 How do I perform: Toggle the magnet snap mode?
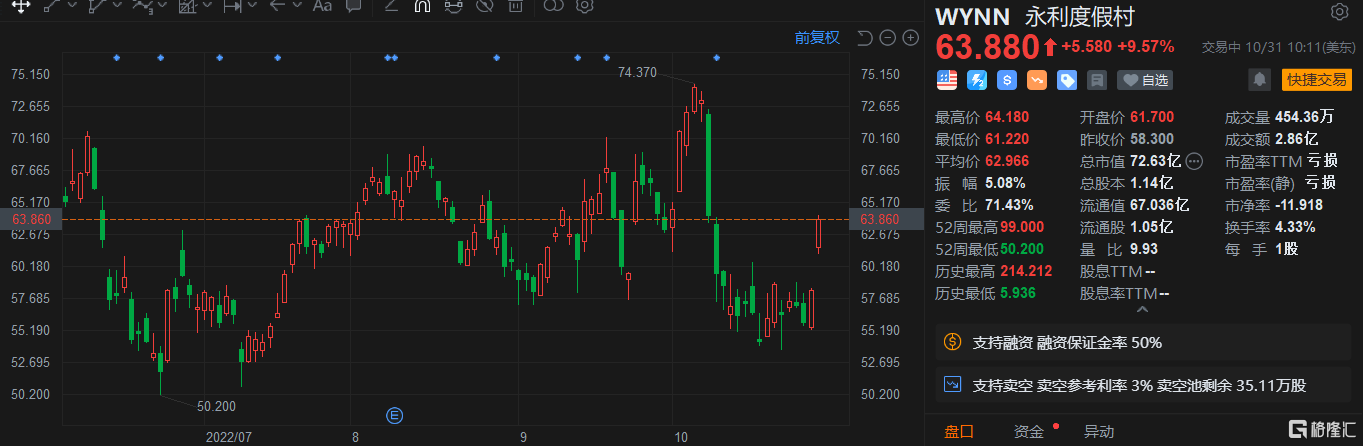pyautogui.click(x=422, y=6)
